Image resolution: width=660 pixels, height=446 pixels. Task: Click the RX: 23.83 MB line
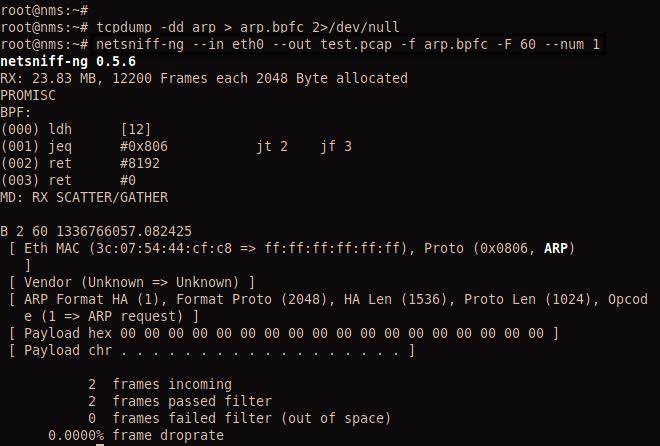204,78
